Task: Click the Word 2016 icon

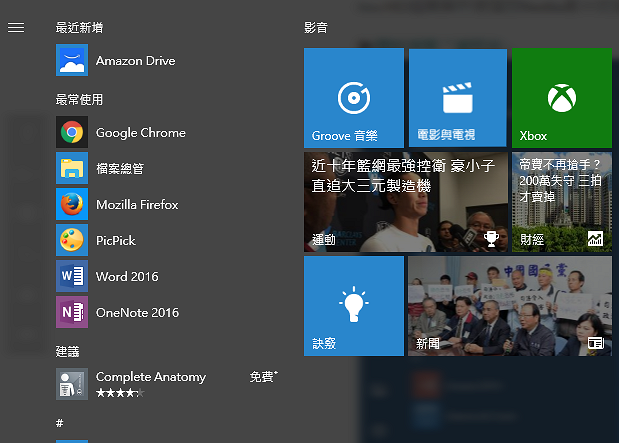Action: pyautogui.click(x=72, y=276)
